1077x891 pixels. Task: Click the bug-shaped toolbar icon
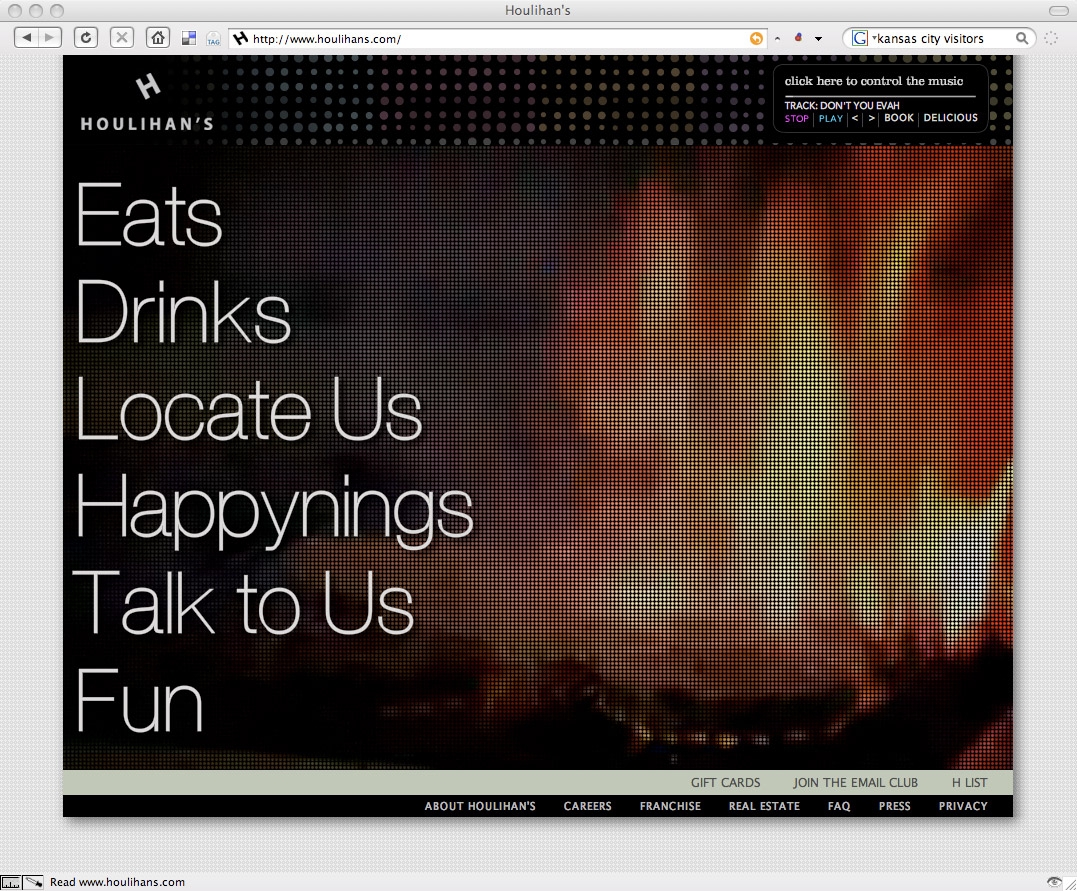(x=798, y=38)
